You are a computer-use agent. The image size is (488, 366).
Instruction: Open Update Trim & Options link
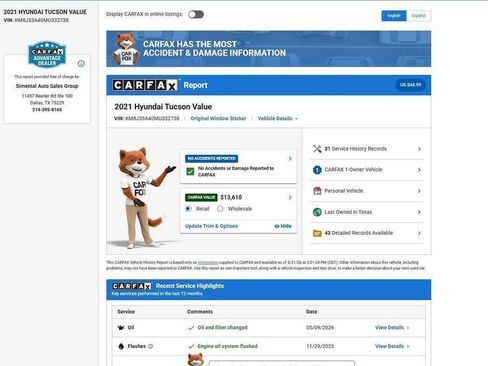[212, 226]
